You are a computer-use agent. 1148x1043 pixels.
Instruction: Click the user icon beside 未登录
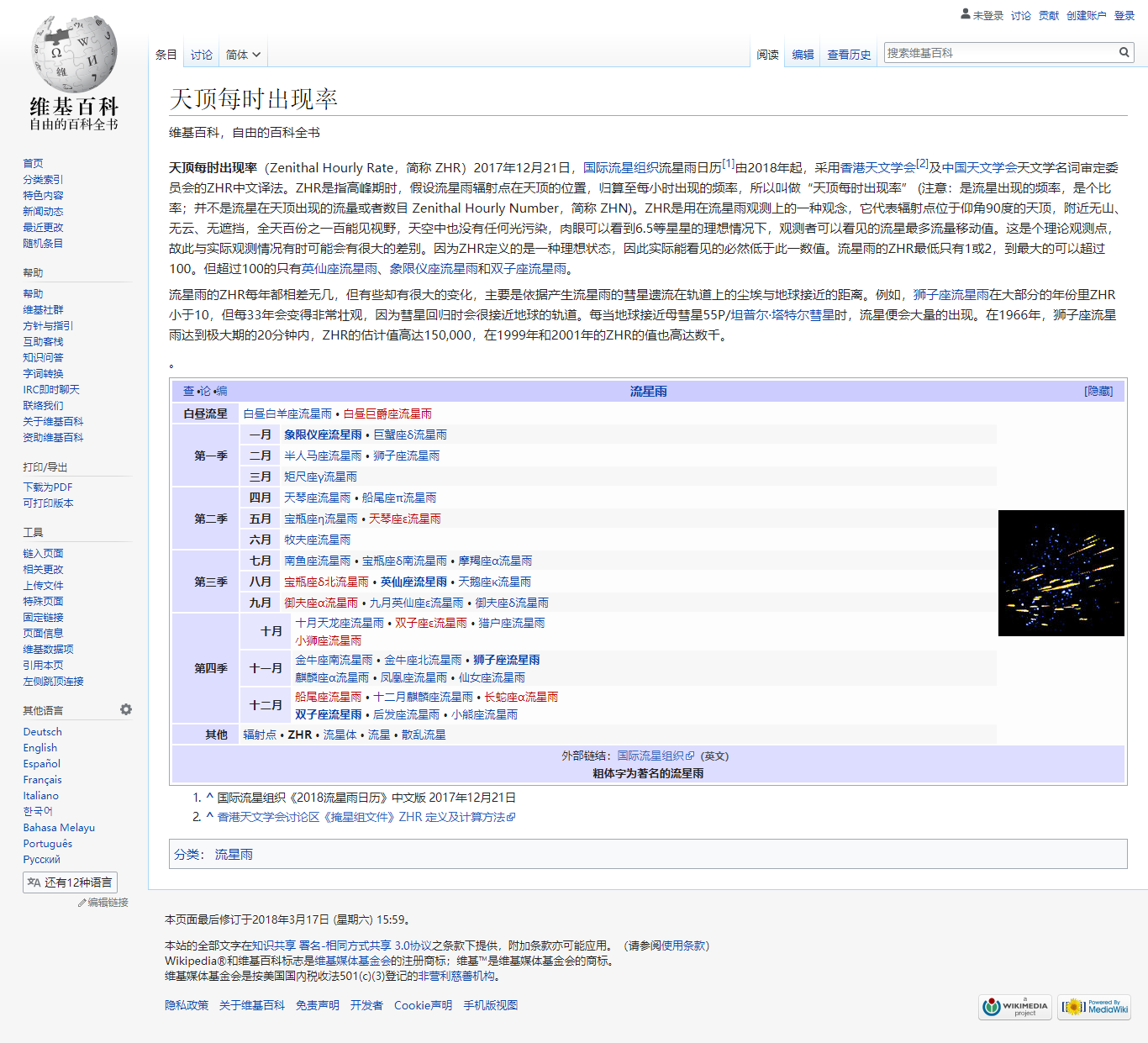pos(966,14)
